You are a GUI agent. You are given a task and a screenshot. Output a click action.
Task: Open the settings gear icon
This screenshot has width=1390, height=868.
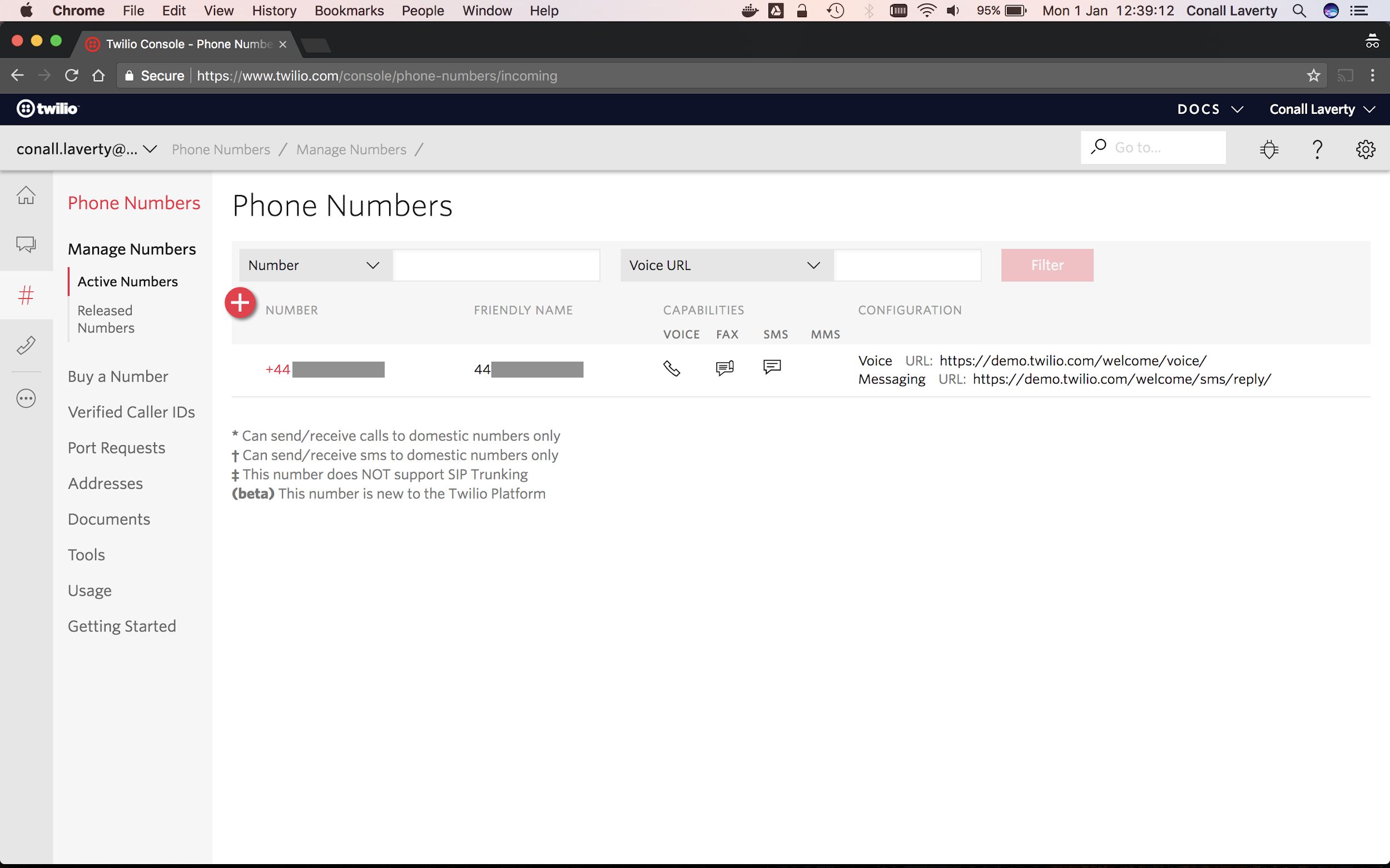coord(1366,149)
